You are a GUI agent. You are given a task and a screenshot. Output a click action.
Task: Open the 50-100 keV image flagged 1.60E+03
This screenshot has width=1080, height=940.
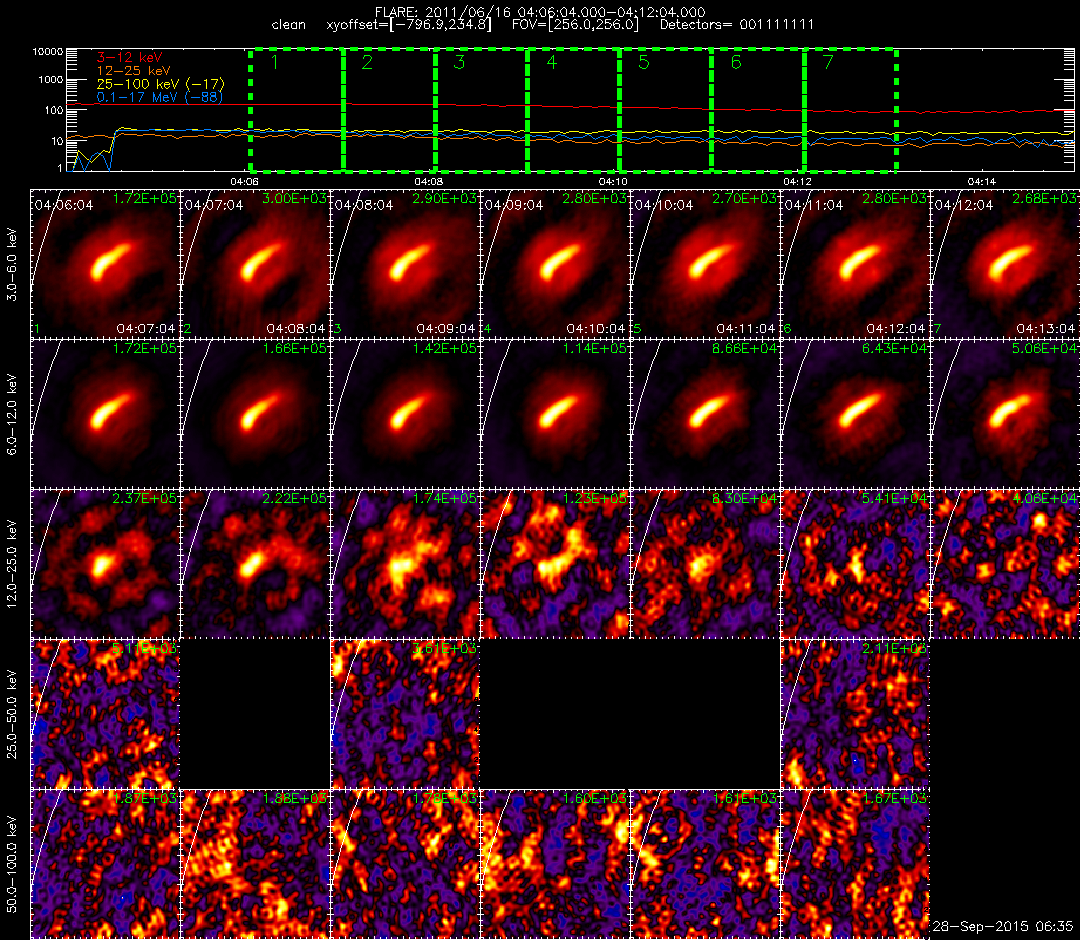click(555, 864)
